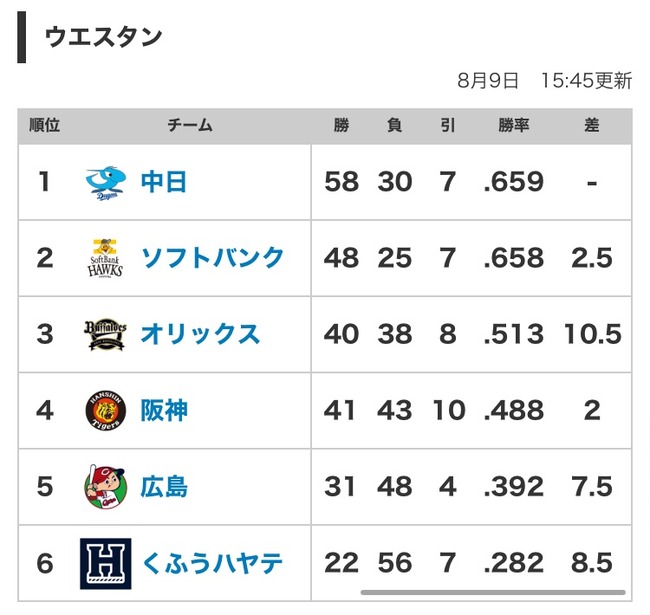Screen dimensions: 650x615
Task: Click the Orix Buffaloes team logo
Action: click(105, 334)
